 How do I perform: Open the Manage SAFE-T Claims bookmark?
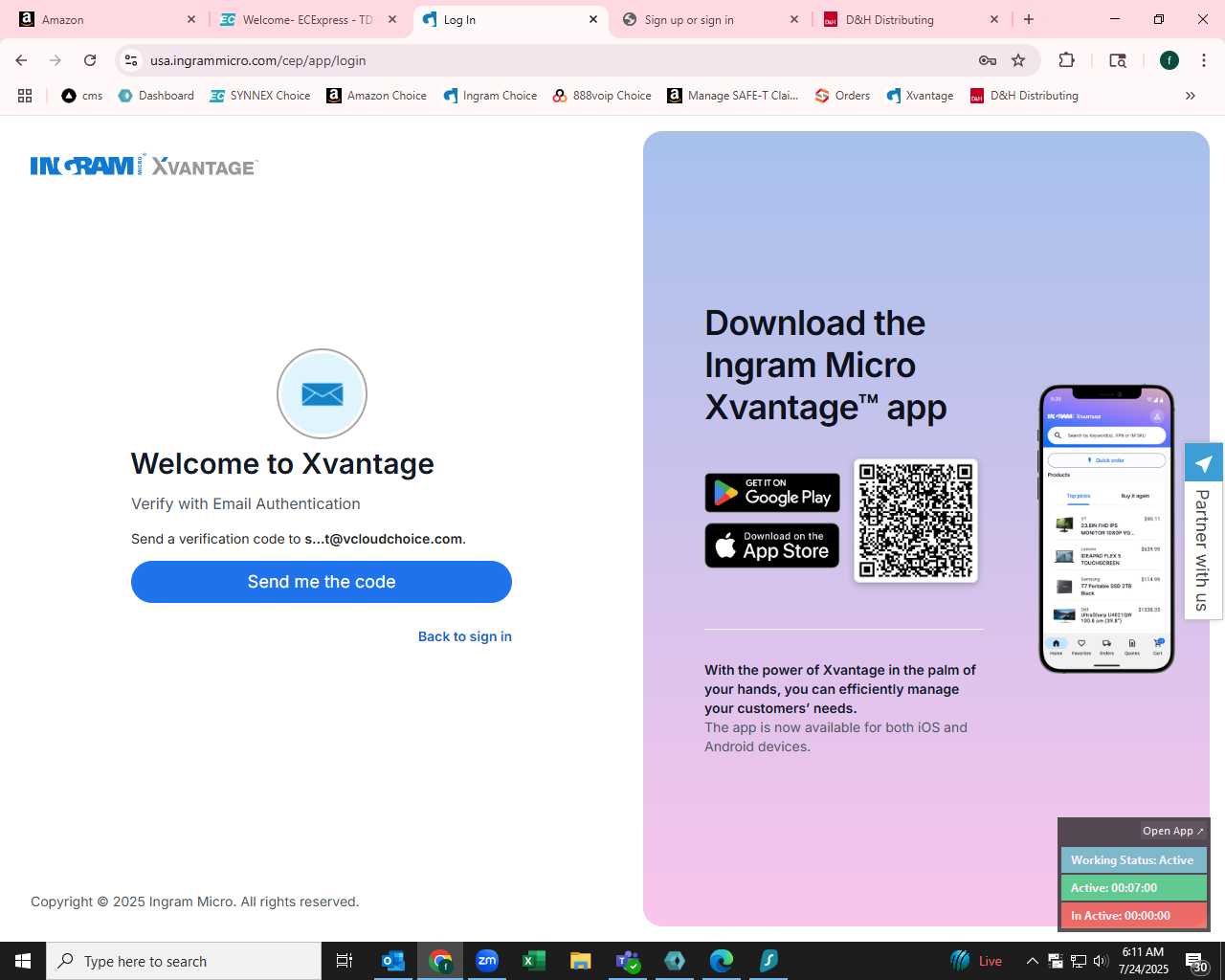pos(733,96)
